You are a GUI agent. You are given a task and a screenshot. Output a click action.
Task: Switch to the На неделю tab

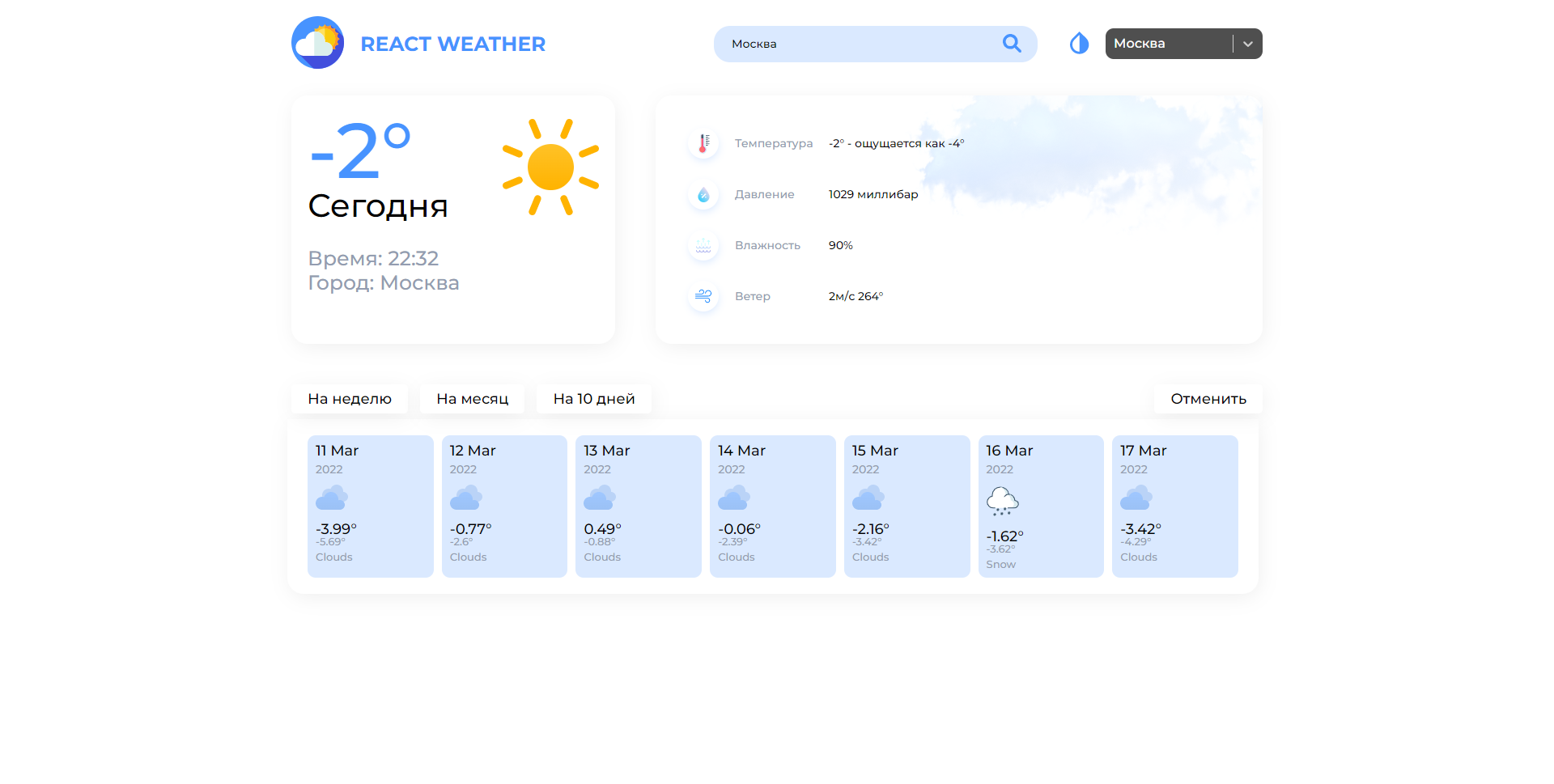click(x=350, y=399)
